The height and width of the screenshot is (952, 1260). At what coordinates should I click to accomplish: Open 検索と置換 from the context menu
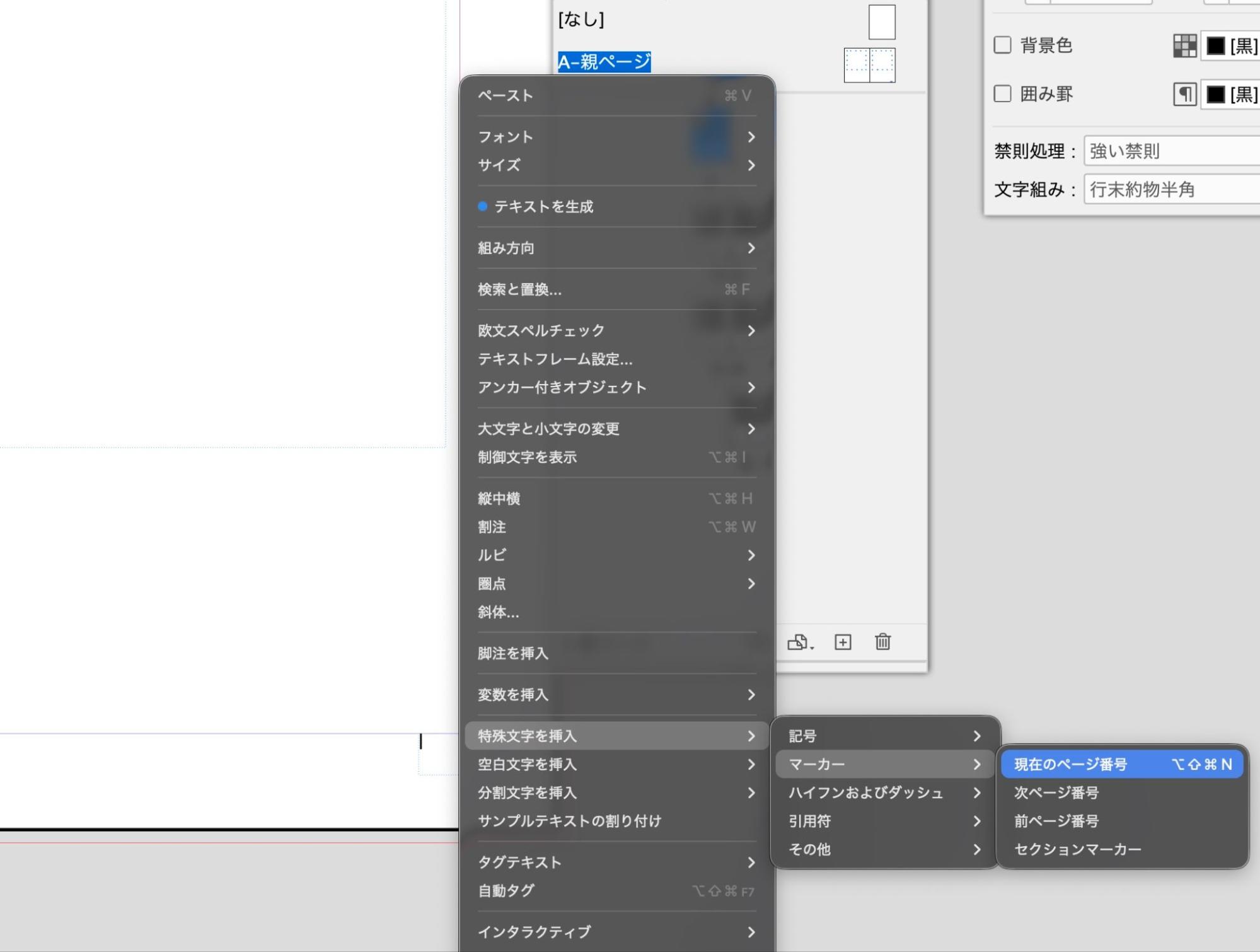616,289
